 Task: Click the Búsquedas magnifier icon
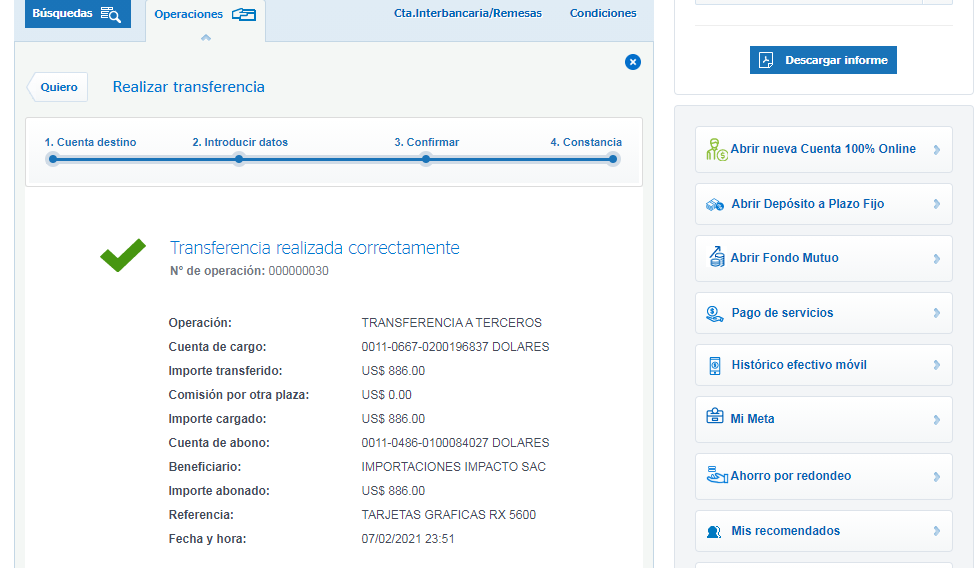click(110, 14)
